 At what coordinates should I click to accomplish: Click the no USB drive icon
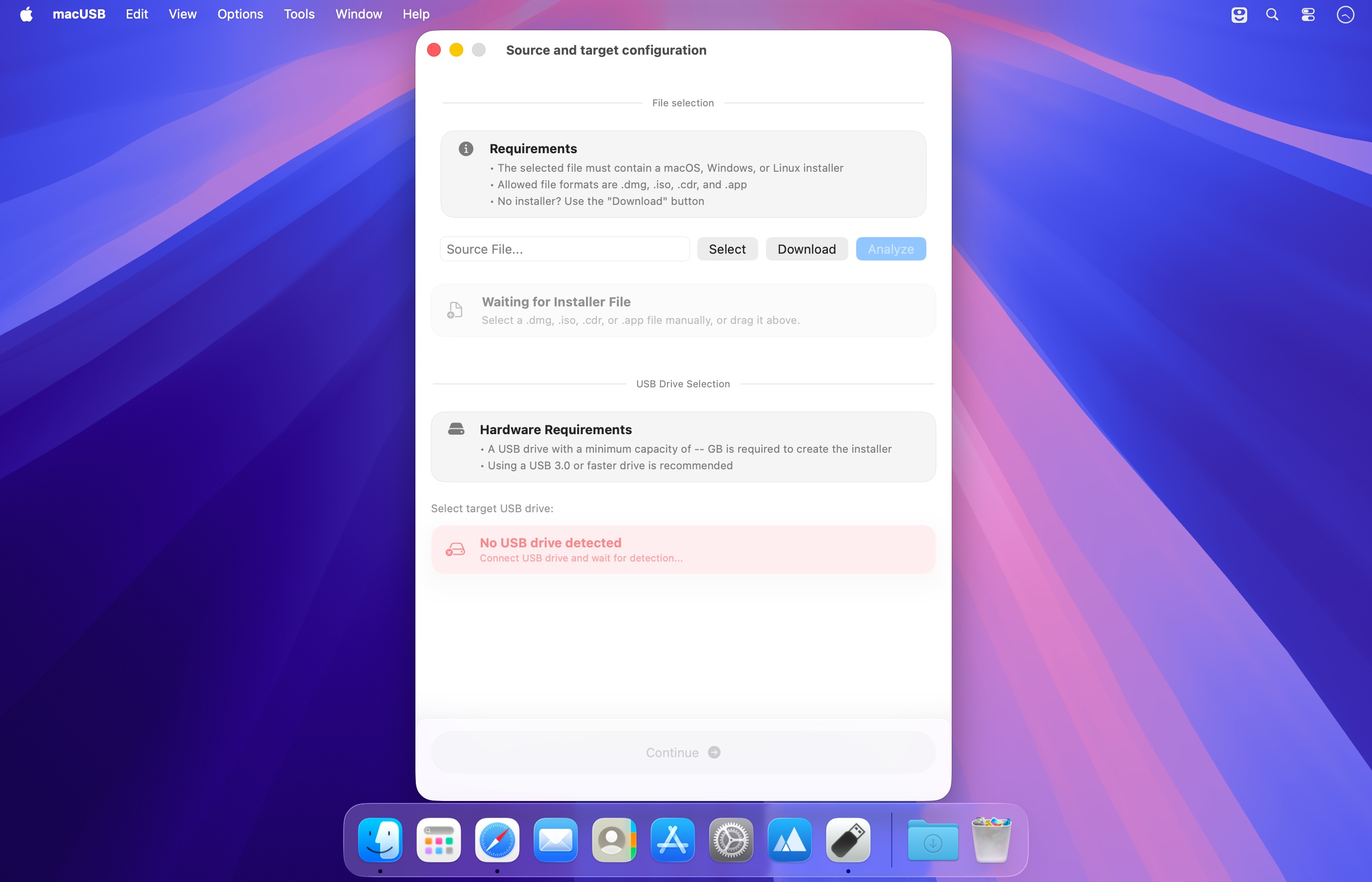click(x=455, y=550)
